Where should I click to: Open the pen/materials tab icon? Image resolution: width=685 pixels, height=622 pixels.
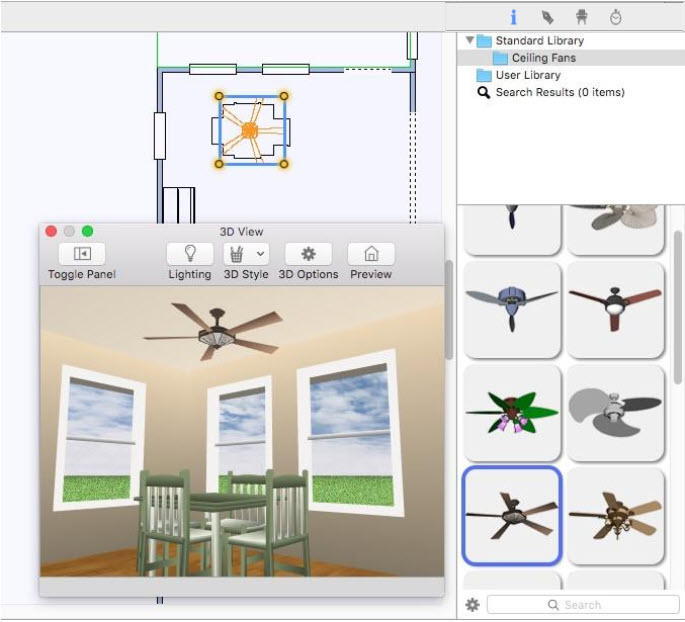[x=547, y=17]
